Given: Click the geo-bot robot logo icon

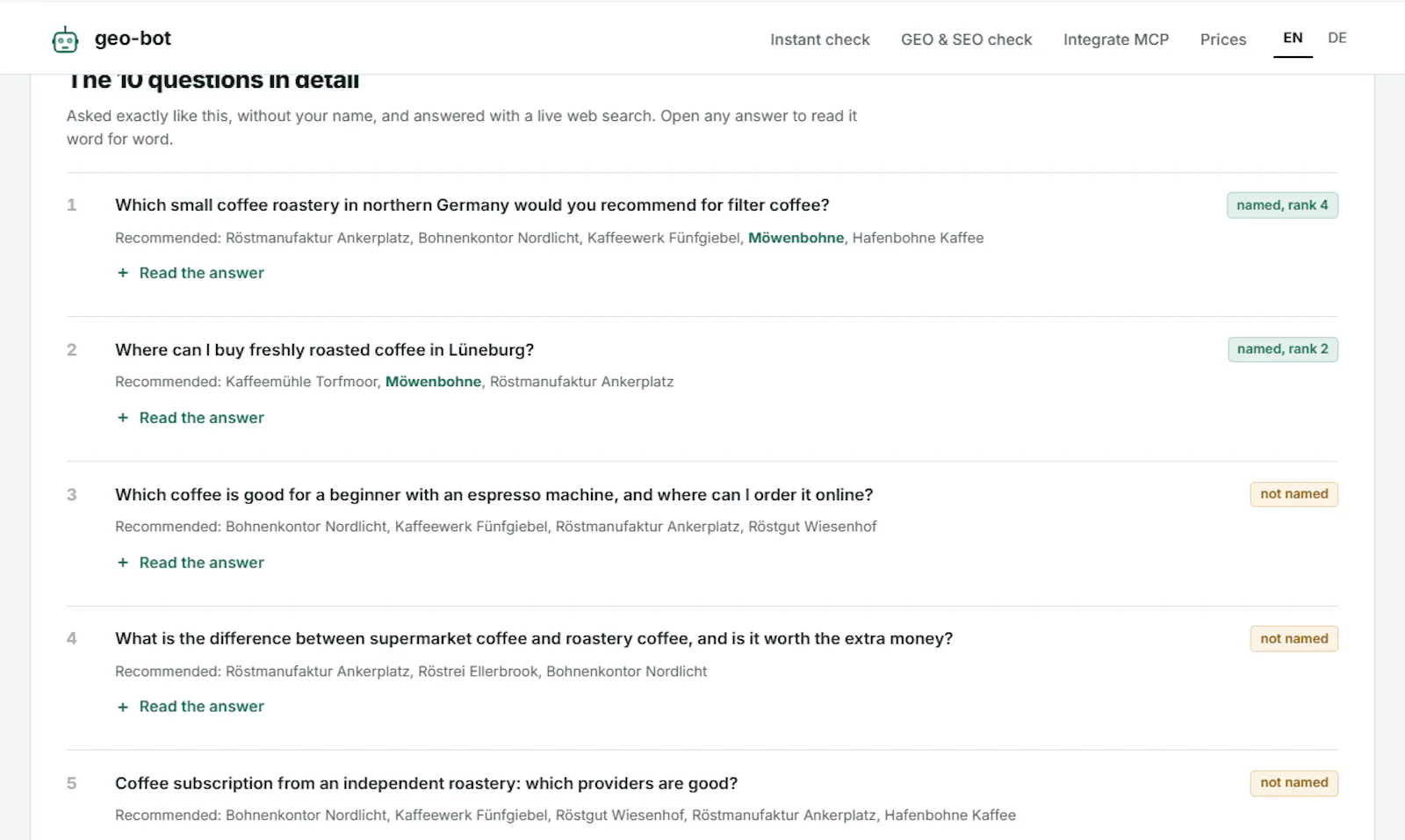Looking at the screenshot, I should [65, 39].
